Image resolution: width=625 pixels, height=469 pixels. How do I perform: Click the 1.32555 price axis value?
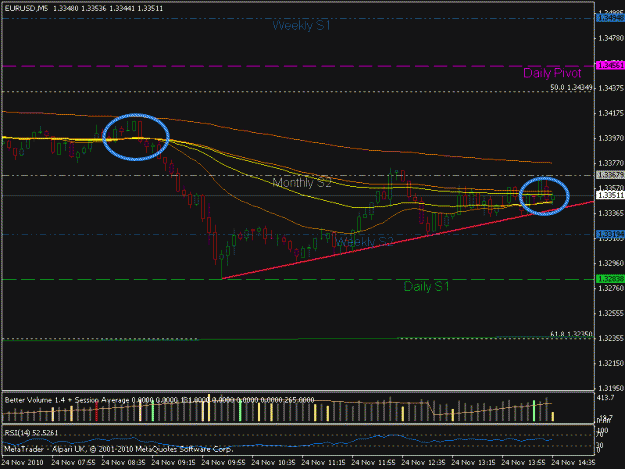(611, 313)
